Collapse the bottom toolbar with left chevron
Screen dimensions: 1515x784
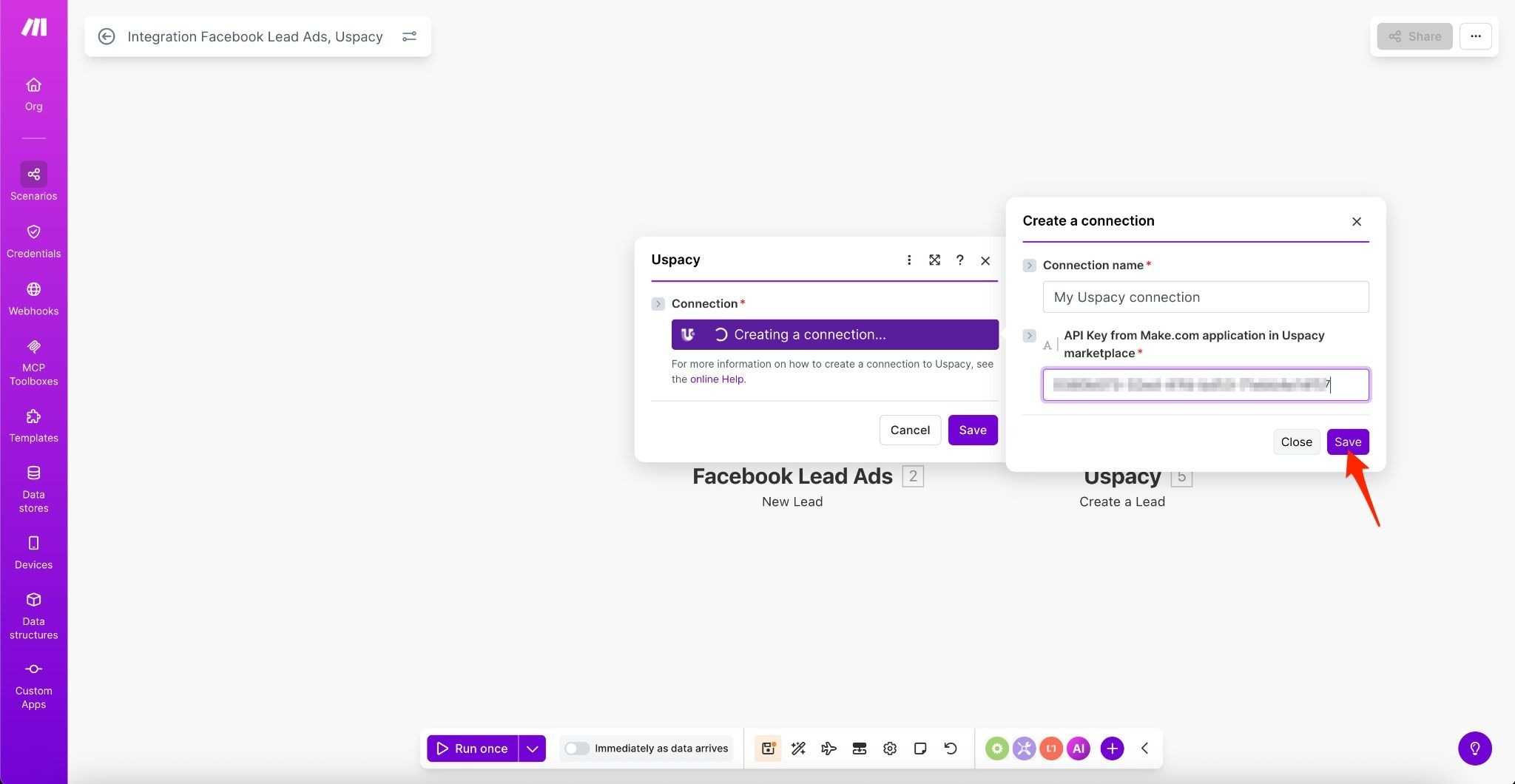[1144, 748]
